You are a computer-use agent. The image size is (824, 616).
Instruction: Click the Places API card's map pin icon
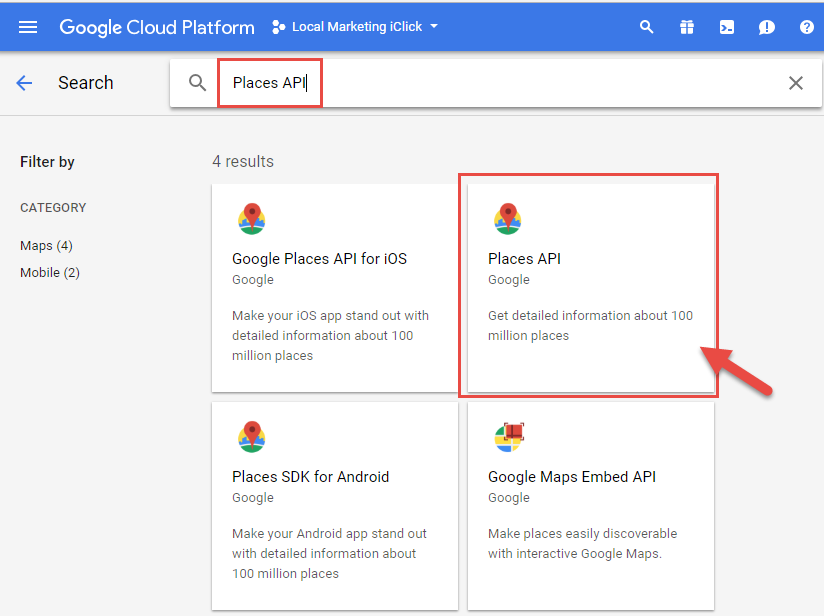pos(508,219)
